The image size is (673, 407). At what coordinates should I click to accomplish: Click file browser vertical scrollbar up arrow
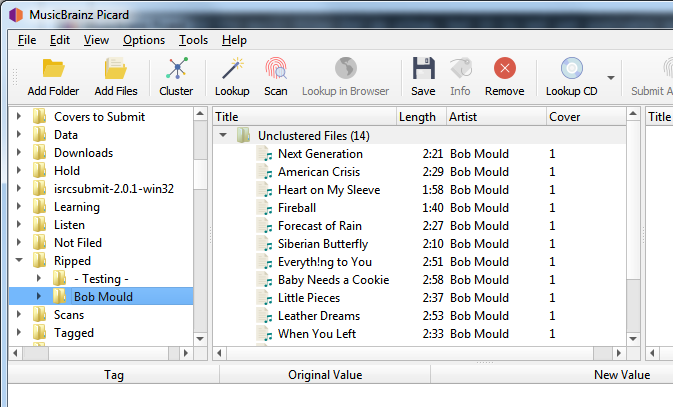[x=200, y=114]
